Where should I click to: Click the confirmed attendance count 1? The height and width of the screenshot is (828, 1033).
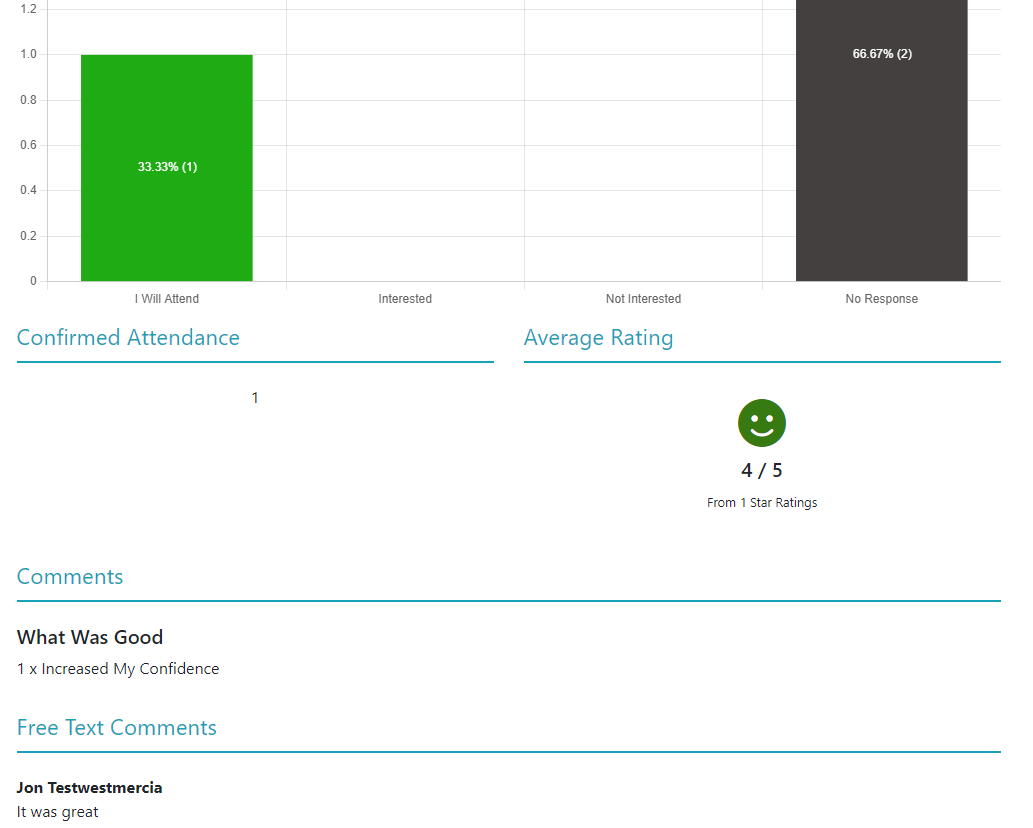pyautogui.click(x=255, y=398)
